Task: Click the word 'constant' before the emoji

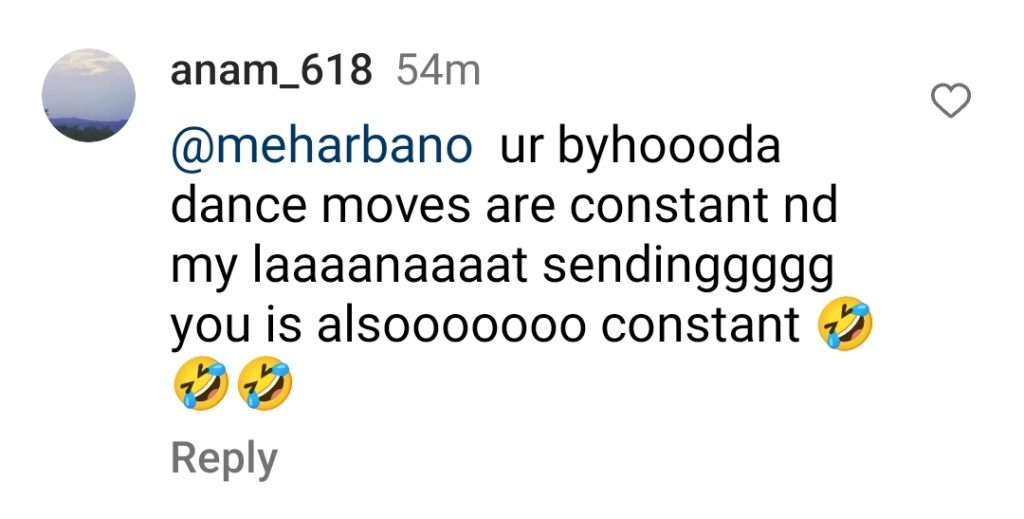Action: click(700, 325)
